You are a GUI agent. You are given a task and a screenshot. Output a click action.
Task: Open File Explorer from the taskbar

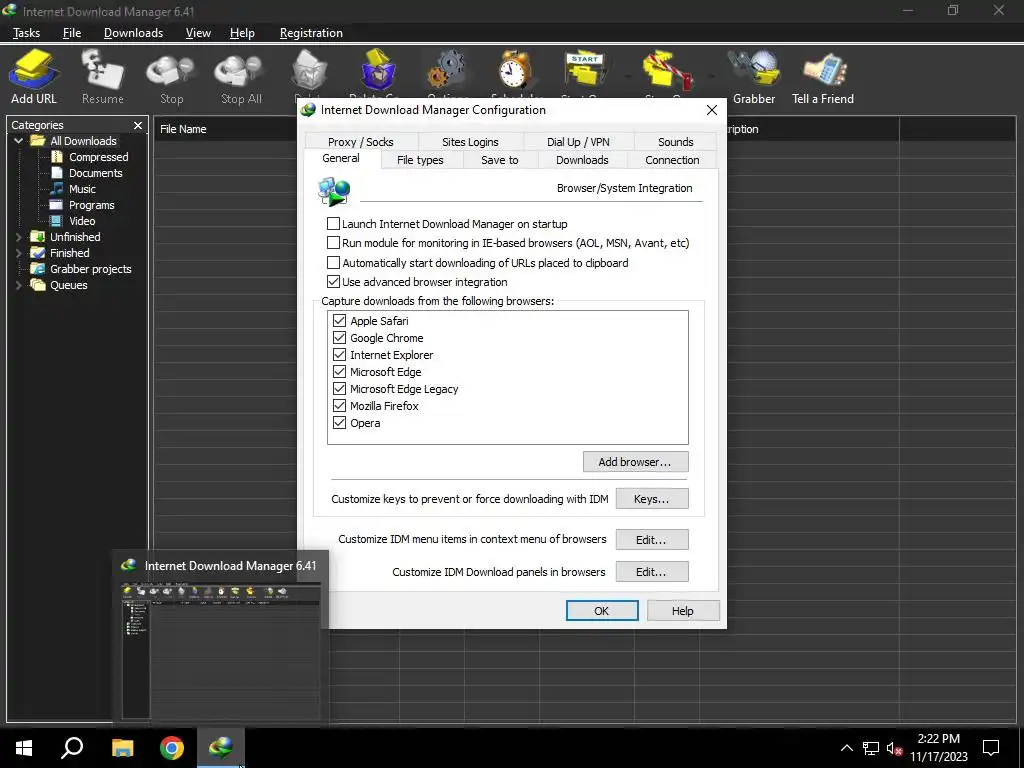(x=122, y=748)
